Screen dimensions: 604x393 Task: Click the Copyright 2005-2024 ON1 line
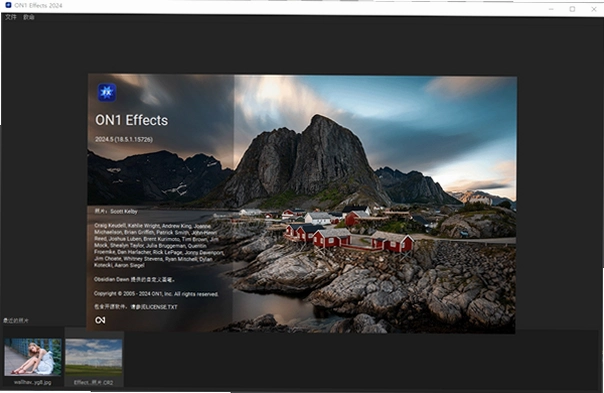156,294
